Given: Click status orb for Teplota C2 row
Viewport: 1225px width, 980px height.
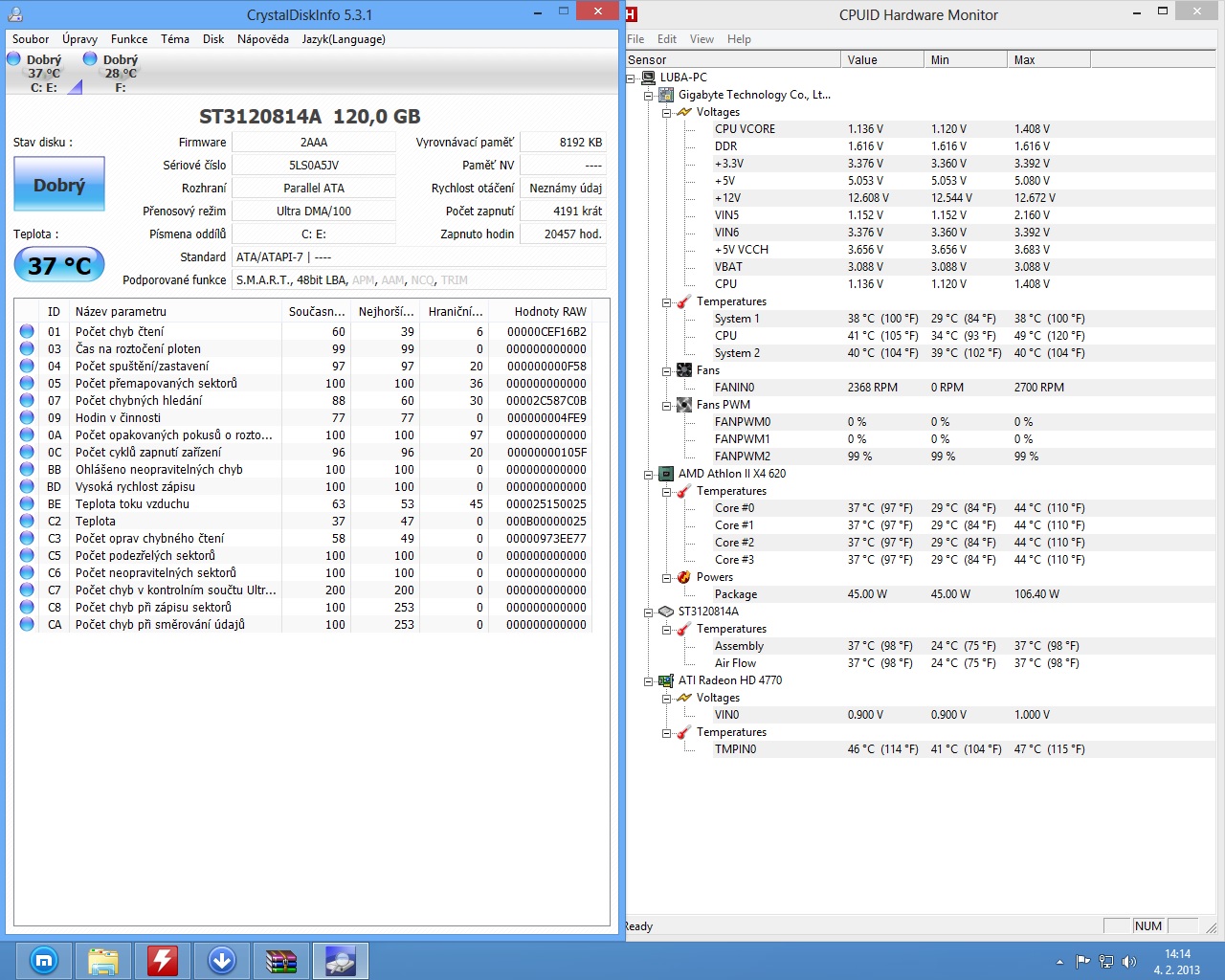Looking at the screenshot, I should pos(27,521).
